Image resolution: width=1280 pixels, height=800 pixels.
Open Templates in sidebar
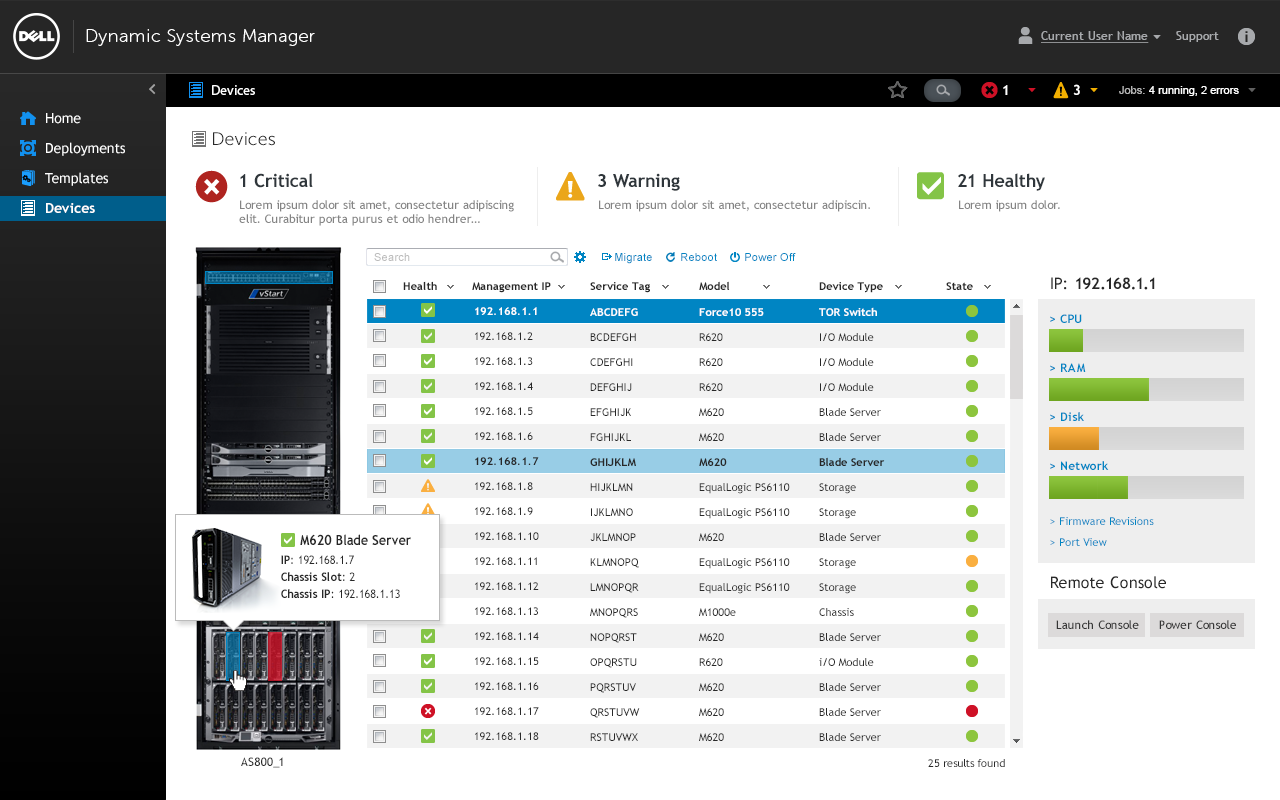(x=77, y=178)
